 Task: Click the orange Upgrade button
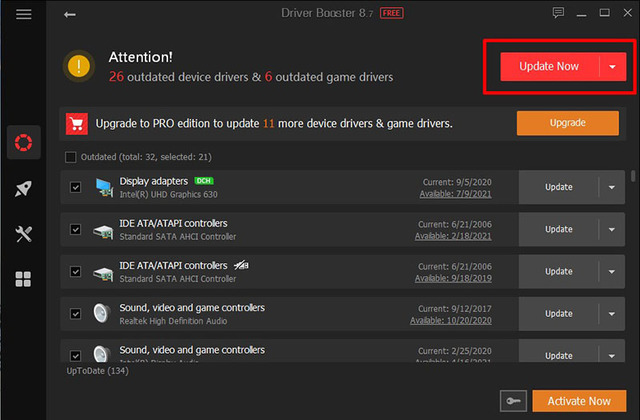click(x=567, y=123)
